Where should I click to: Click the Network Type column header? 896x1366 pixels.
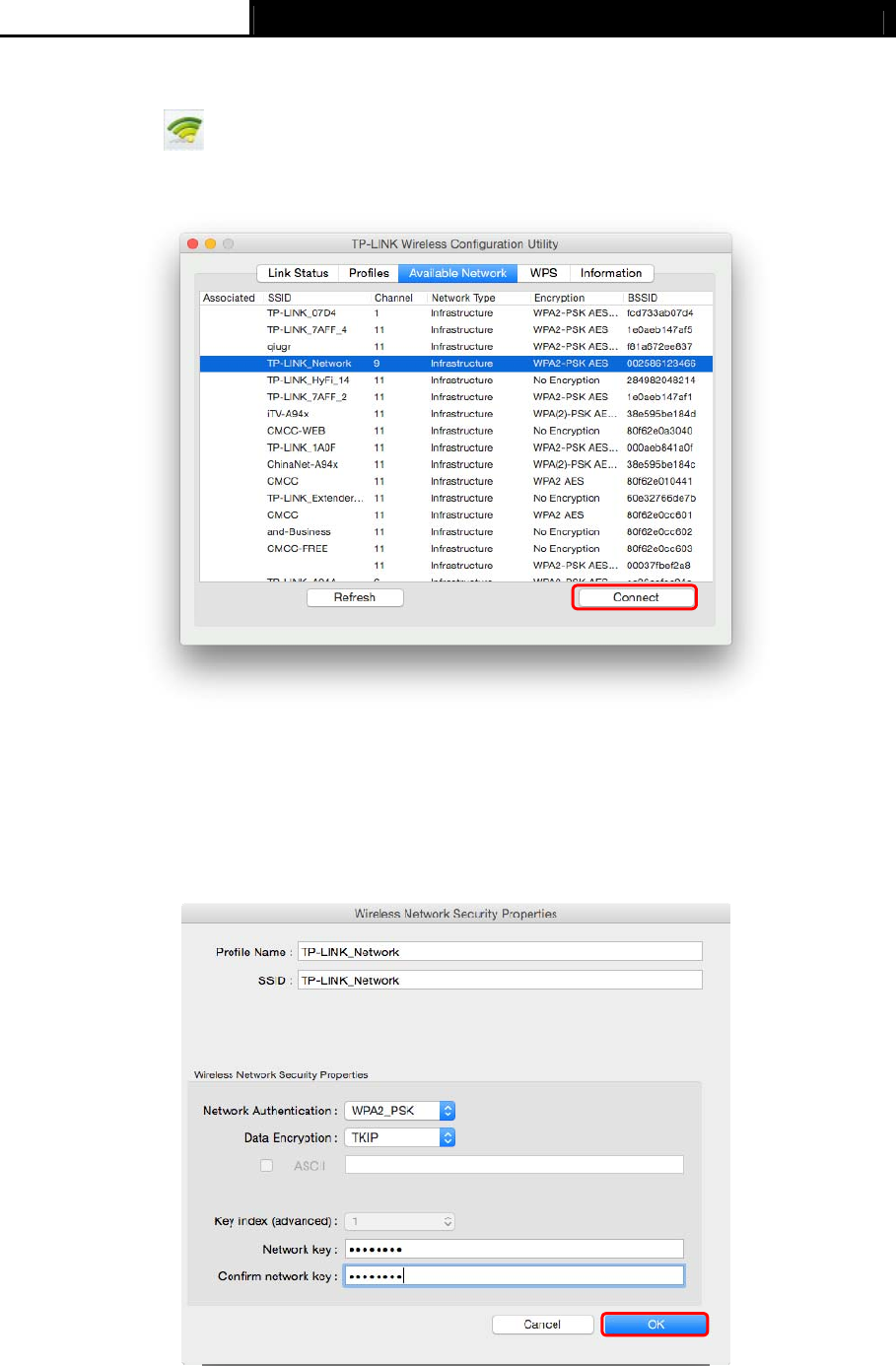pyautogui.click(x=478, y=298)
